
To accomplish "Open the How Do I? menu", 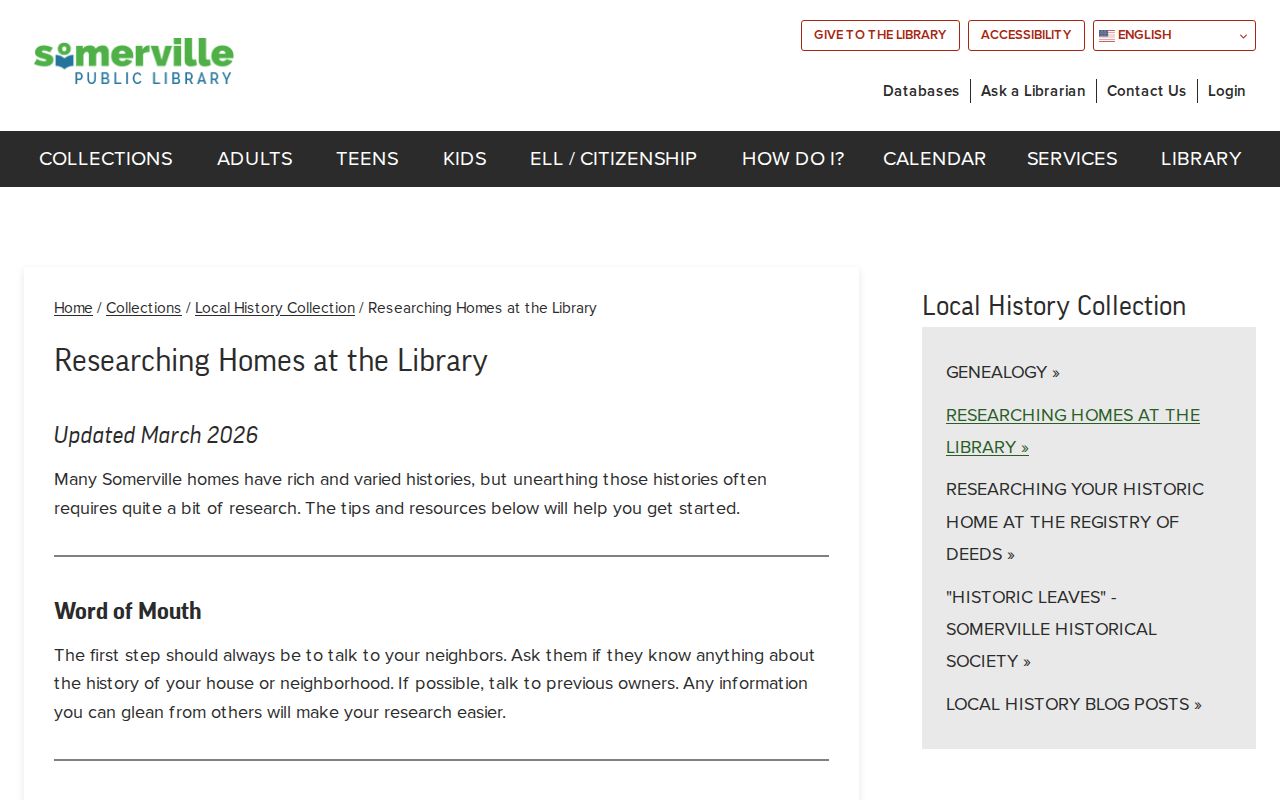I will click(x=793, y=159).
